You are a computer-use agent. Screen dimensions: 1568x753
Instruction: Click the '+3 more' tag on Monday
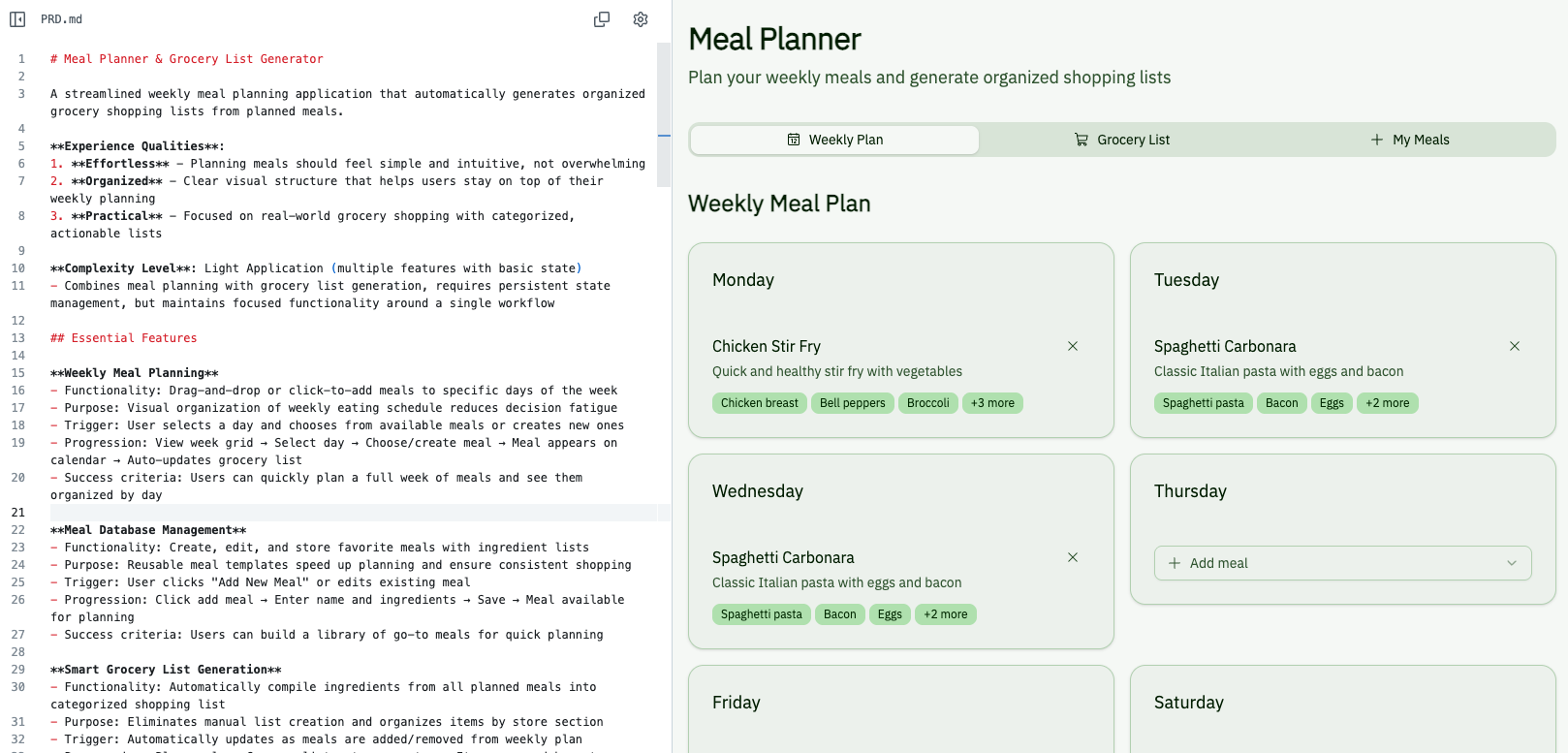point(992,403)
